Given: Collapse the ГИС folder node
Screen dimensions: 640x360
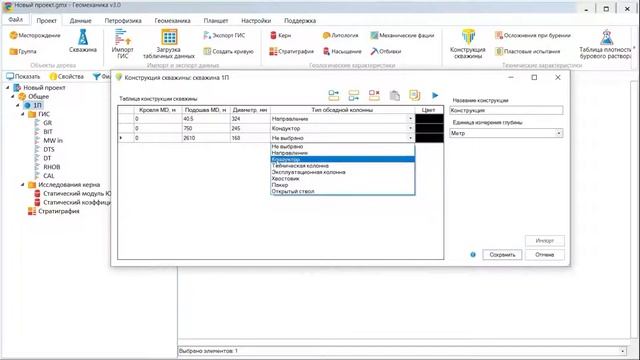Looking at the screenshot, I should [23, 114].
